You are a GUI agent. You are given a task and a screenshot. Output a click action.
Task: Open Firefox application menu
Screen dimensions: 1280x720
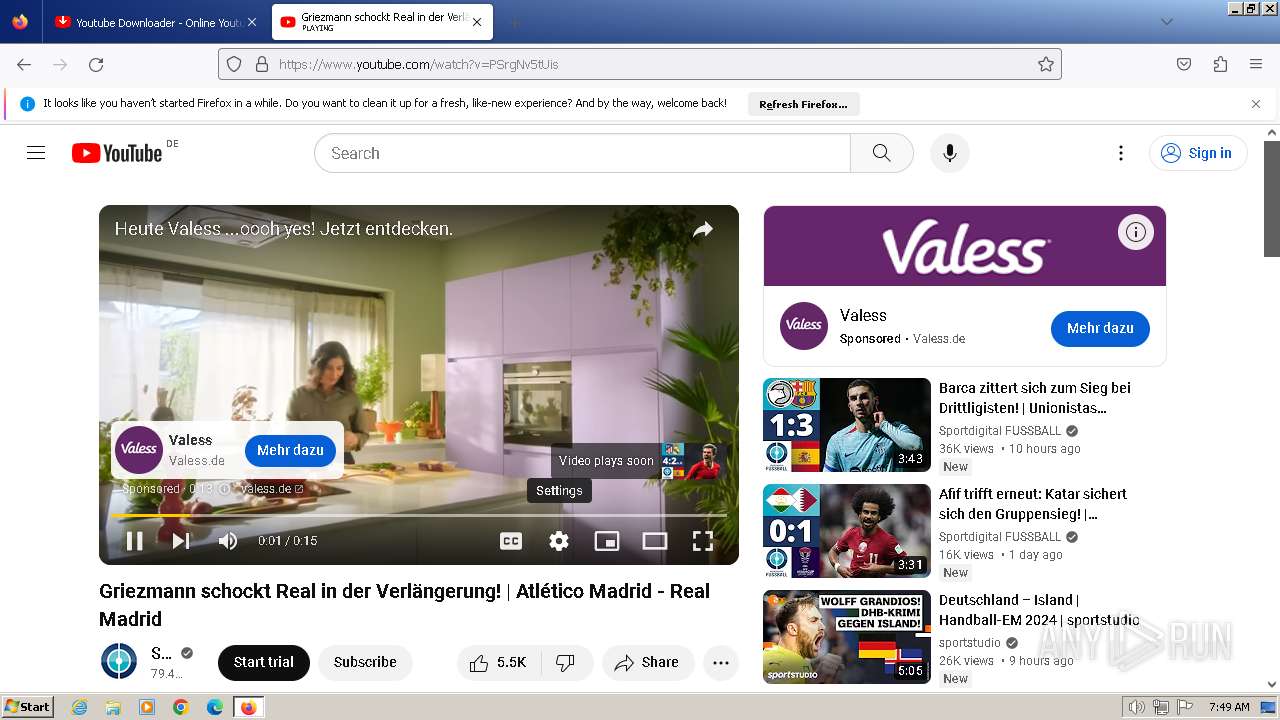pos(1256,64)
